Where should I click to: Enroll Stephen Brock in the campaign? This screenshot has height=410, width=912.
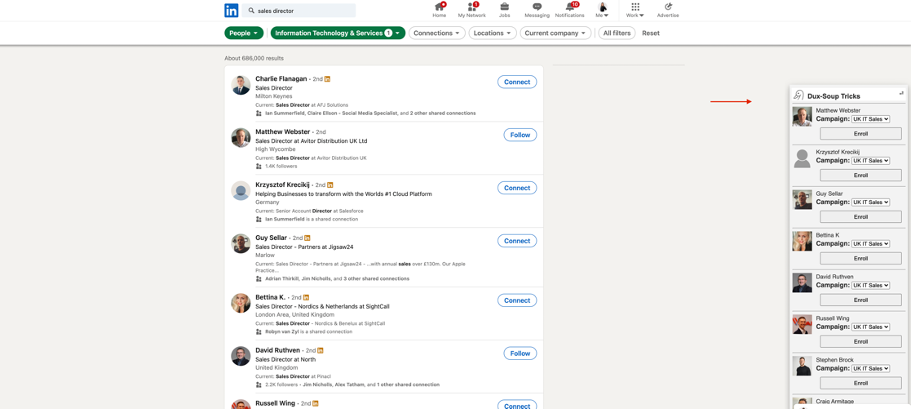[861, 383]
